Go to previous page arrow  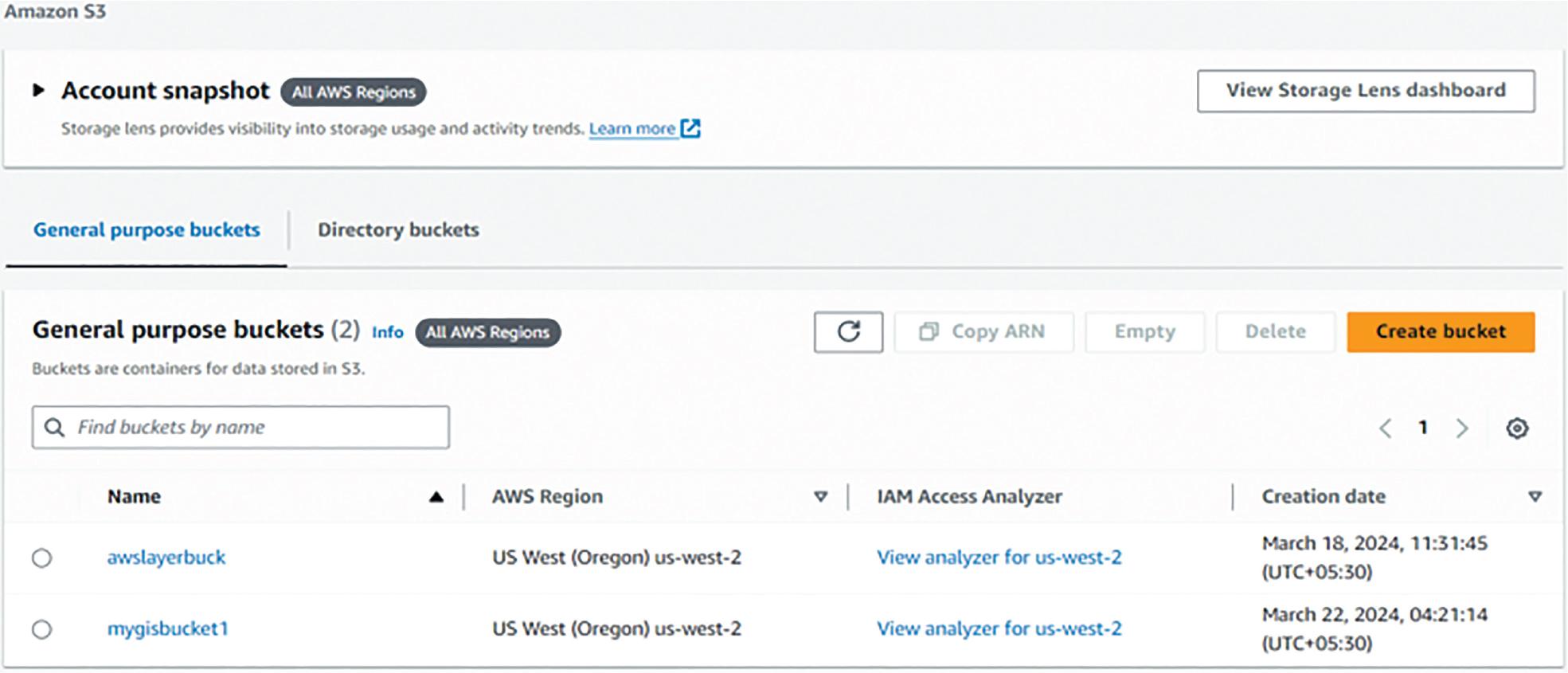1386,428
